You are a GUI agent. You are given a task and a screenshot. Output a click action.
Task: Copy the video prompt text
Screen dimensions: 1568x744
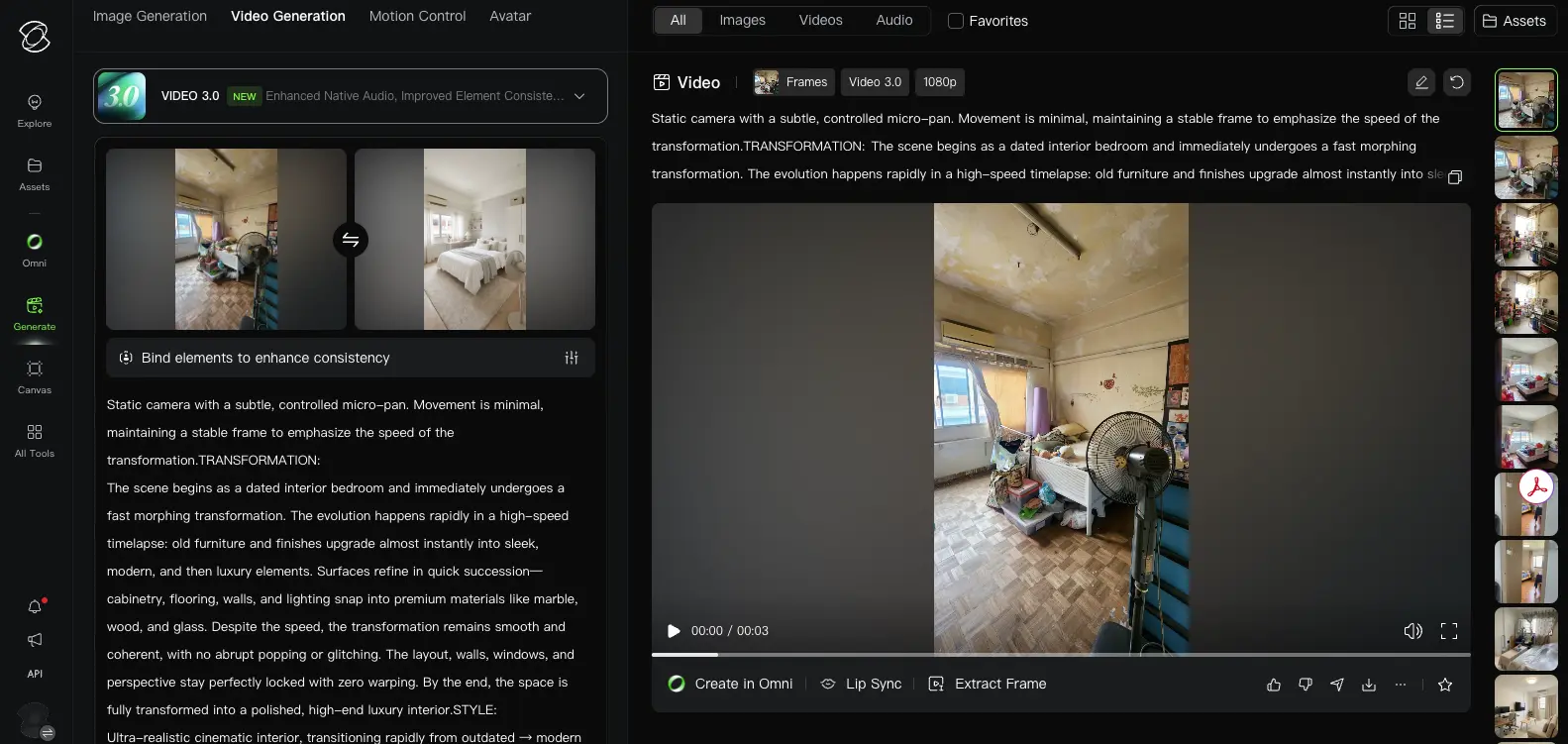point(1454,177)
